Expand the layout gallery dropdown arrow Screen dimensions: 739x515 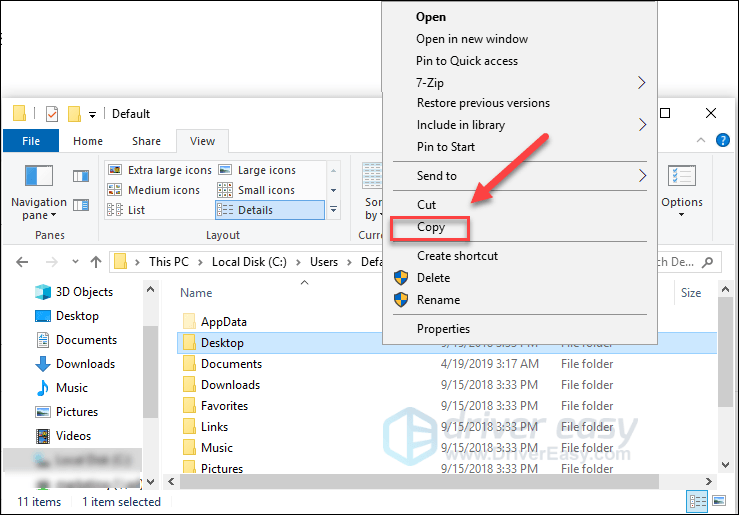point(334,211)
